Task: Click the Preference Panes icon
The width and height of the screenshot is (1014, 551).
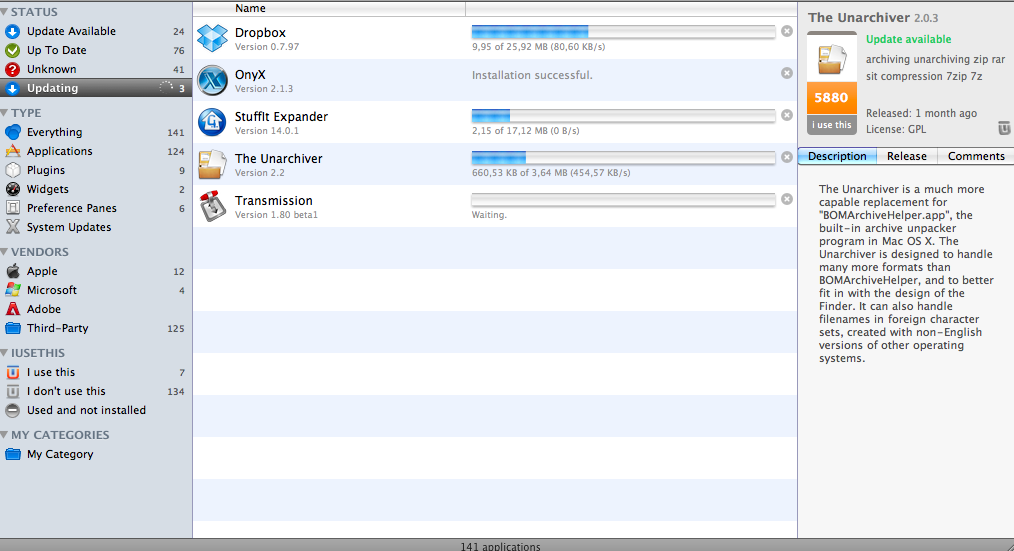Action: tap(12, 208)
